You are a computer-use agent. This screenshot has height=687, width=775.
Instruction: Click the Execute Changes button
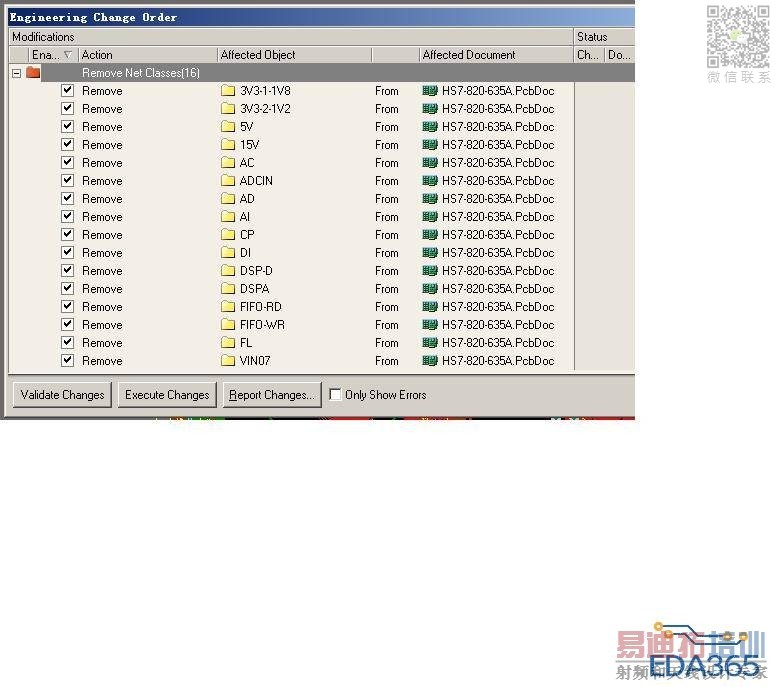167,395
